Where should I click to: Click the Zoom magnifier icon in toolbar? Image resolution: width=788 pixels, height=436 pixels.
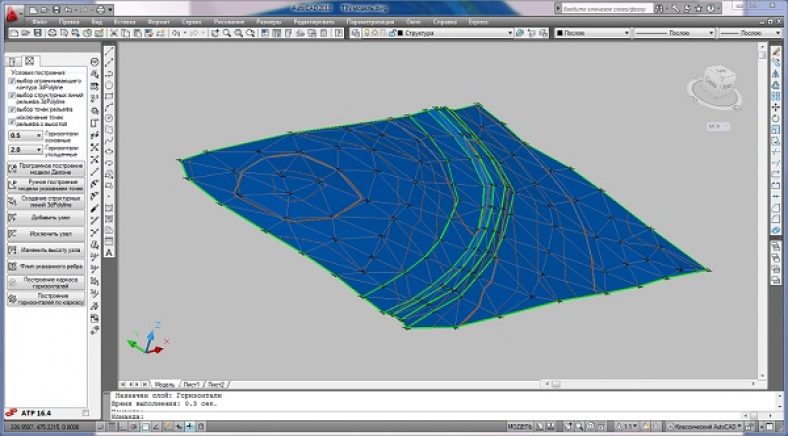tap(228, 33)
